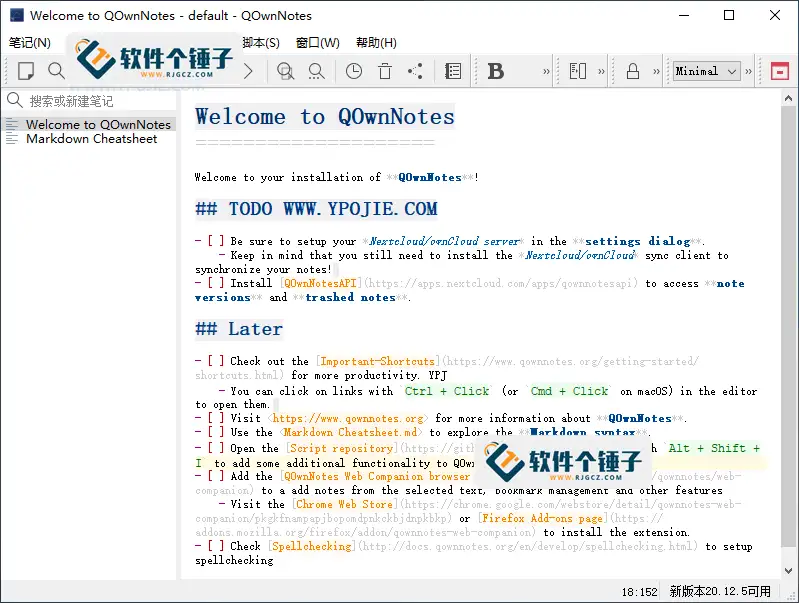
Task: Click the Markdown Cheatsheet.md link
Action: point(351,432)
